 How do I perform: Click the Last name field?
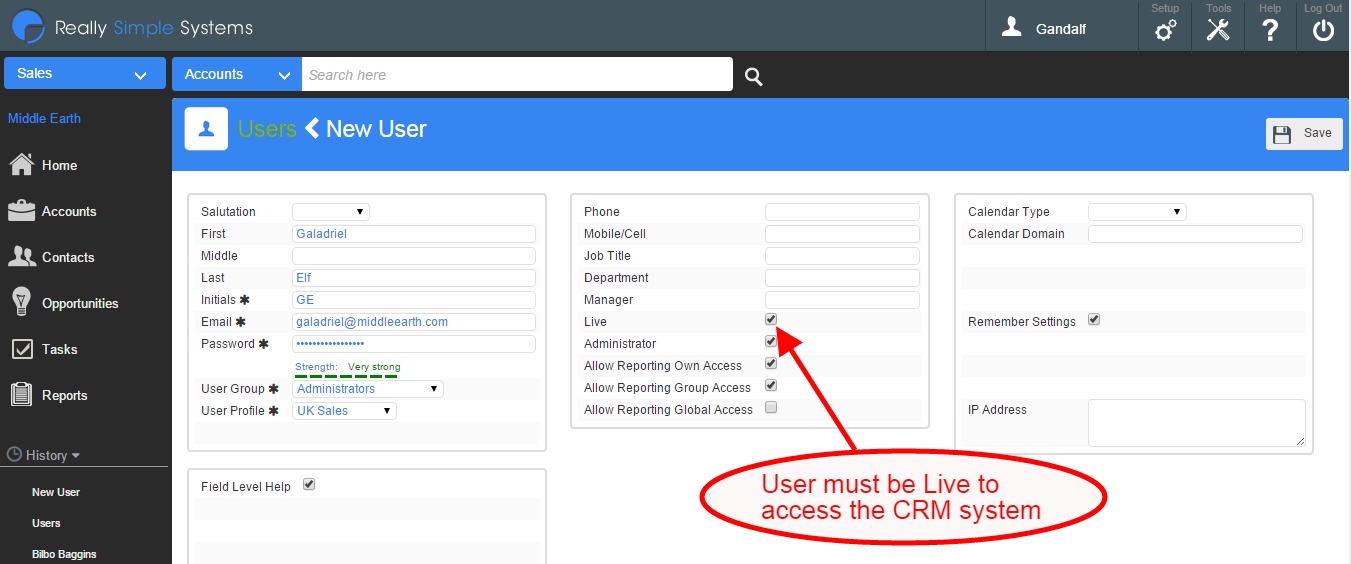414,278
